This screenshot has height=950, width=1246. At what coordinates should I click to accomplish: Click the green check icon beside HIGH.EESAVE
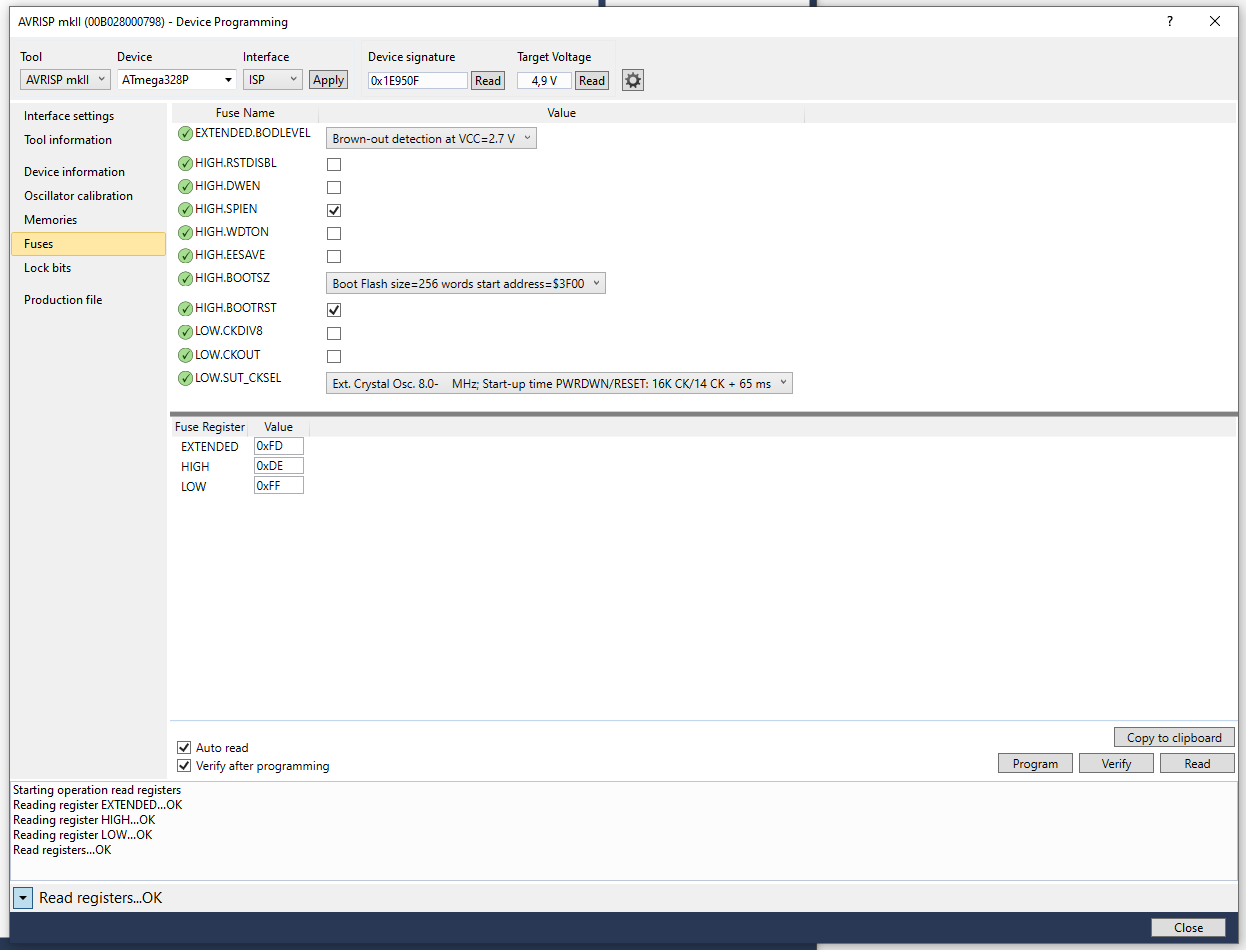[x=185, y=256]
